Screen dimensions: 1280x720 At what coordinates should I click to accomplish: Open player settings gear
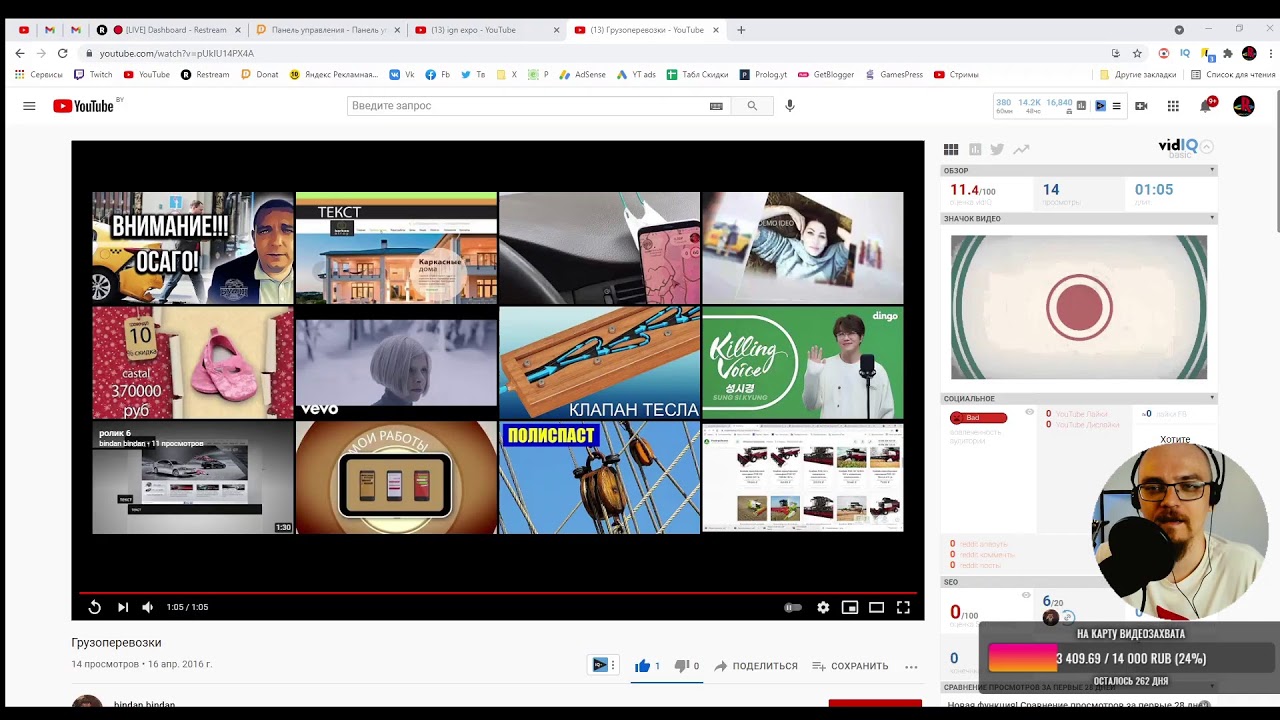[x=823, y=607]
